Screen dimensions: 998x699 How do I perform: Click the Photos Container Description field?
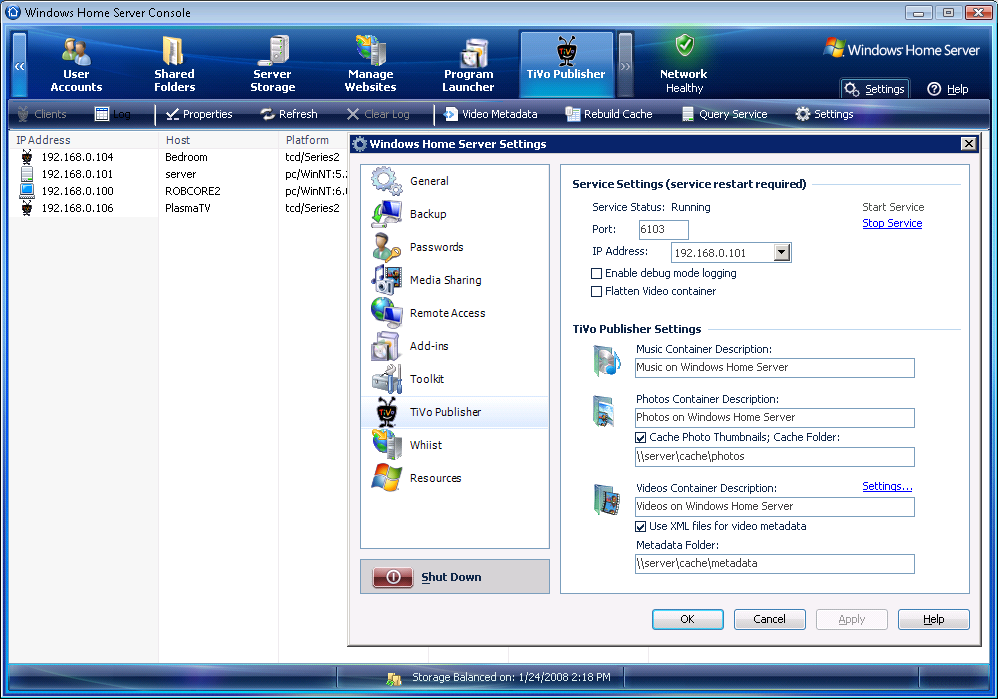(x=775, y=418)
